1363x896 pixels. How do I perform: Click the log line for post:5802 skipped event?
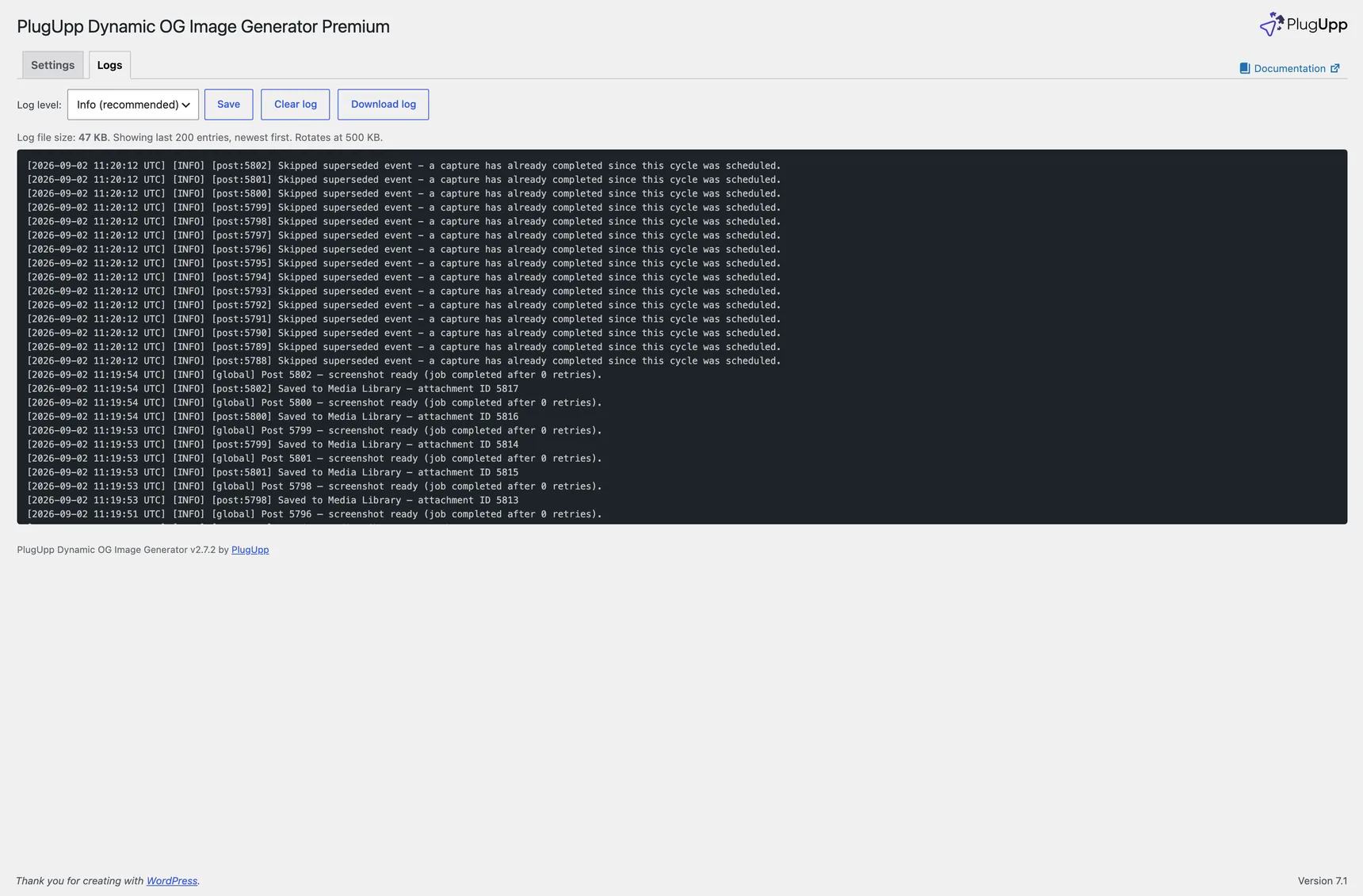click(x=404, y=166)
